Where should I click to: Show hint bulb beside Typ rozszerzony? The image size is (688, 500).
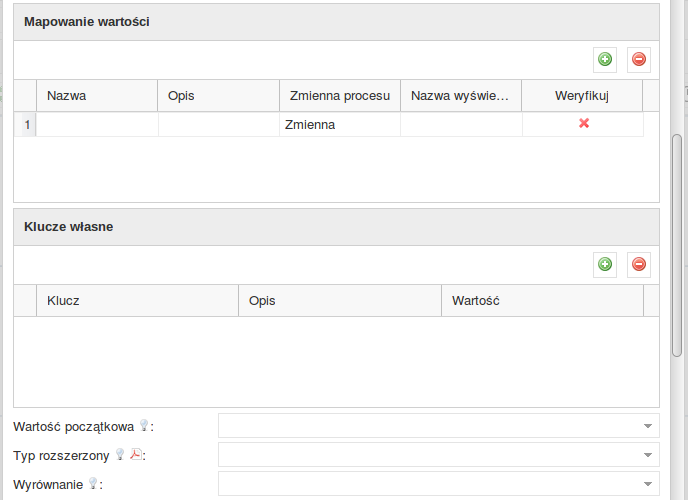click(120, 455)
